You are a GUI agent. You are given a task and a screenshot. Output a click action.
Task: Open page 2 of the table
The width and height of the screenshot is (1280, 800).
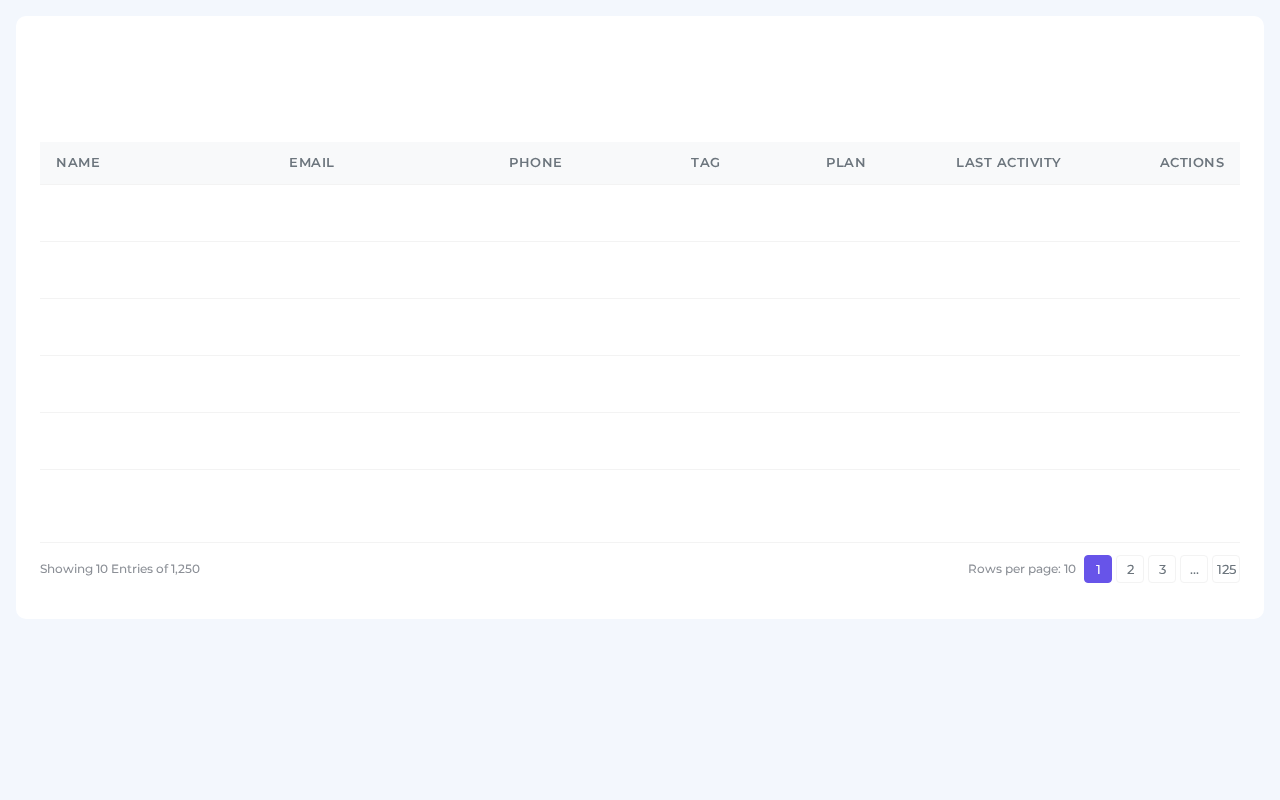point(1130,568)
